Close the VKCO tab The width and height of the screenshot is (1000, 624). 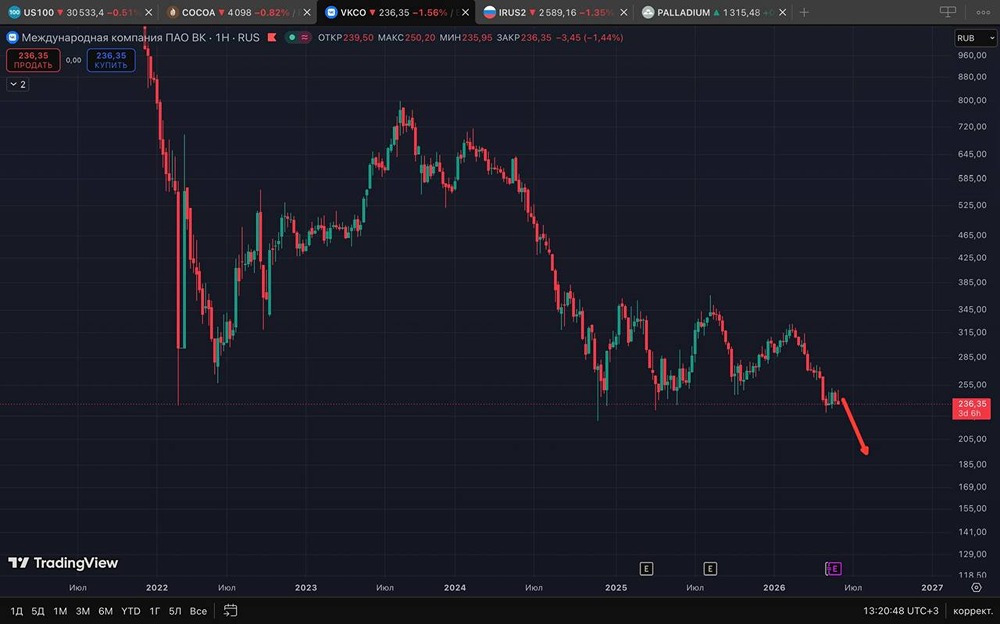click(x=466, y=12)
